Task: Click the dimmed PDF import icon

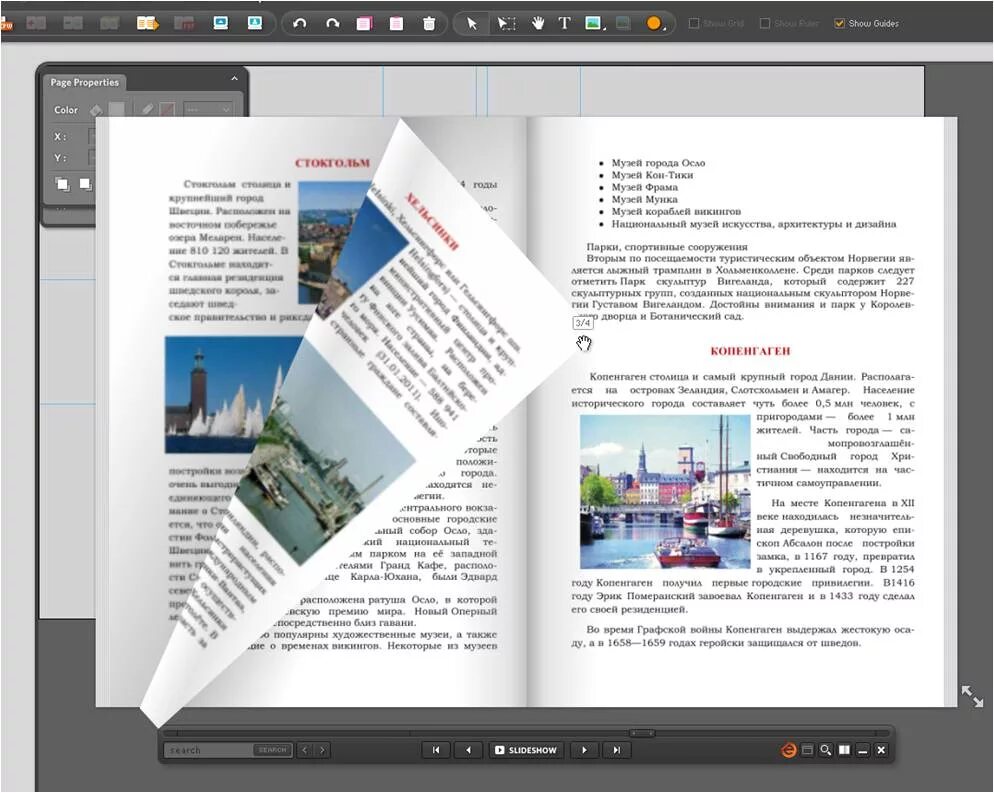Action: (x=184, y=24)
